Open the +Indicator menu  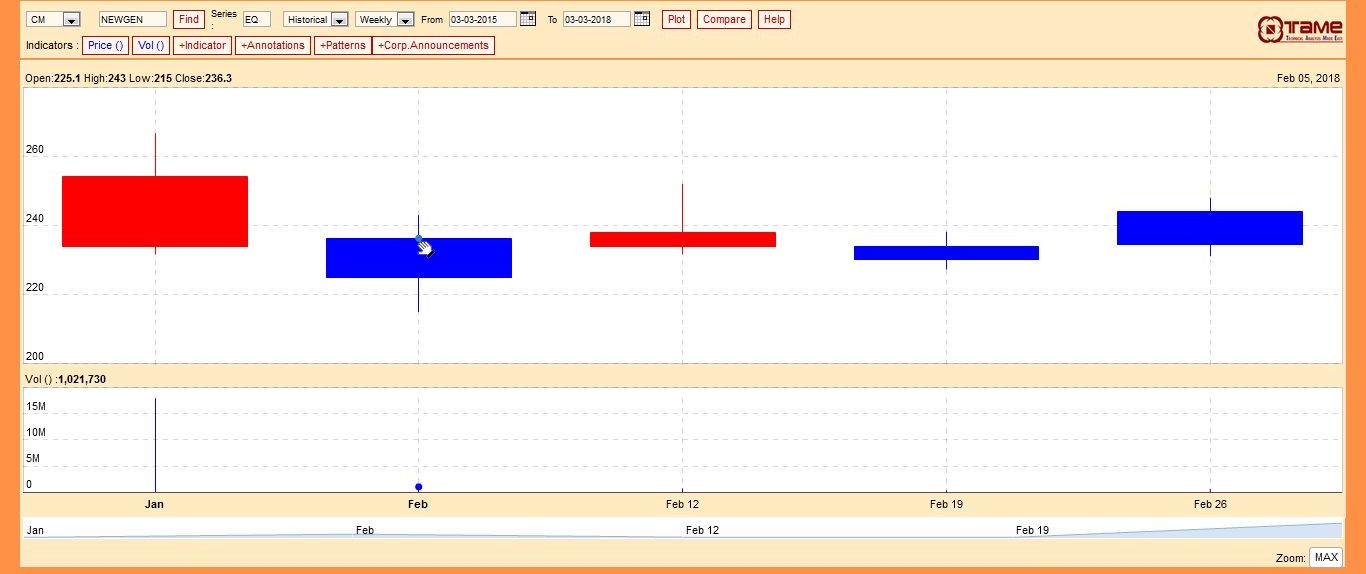pyautogui.click(x=203, y=46)
